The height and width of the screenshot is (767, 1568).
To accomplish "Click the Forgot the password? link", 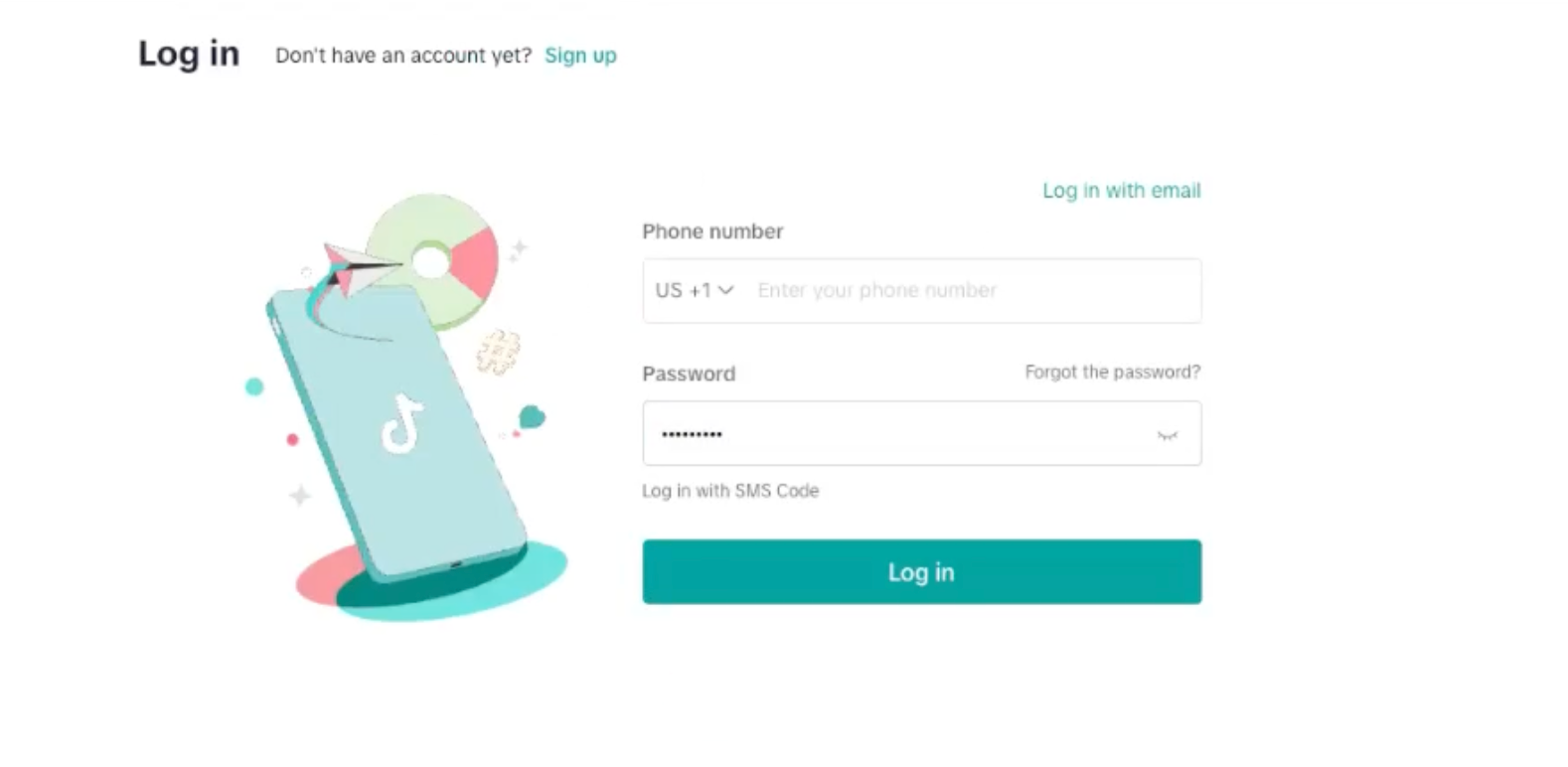I will point(1112,373).
